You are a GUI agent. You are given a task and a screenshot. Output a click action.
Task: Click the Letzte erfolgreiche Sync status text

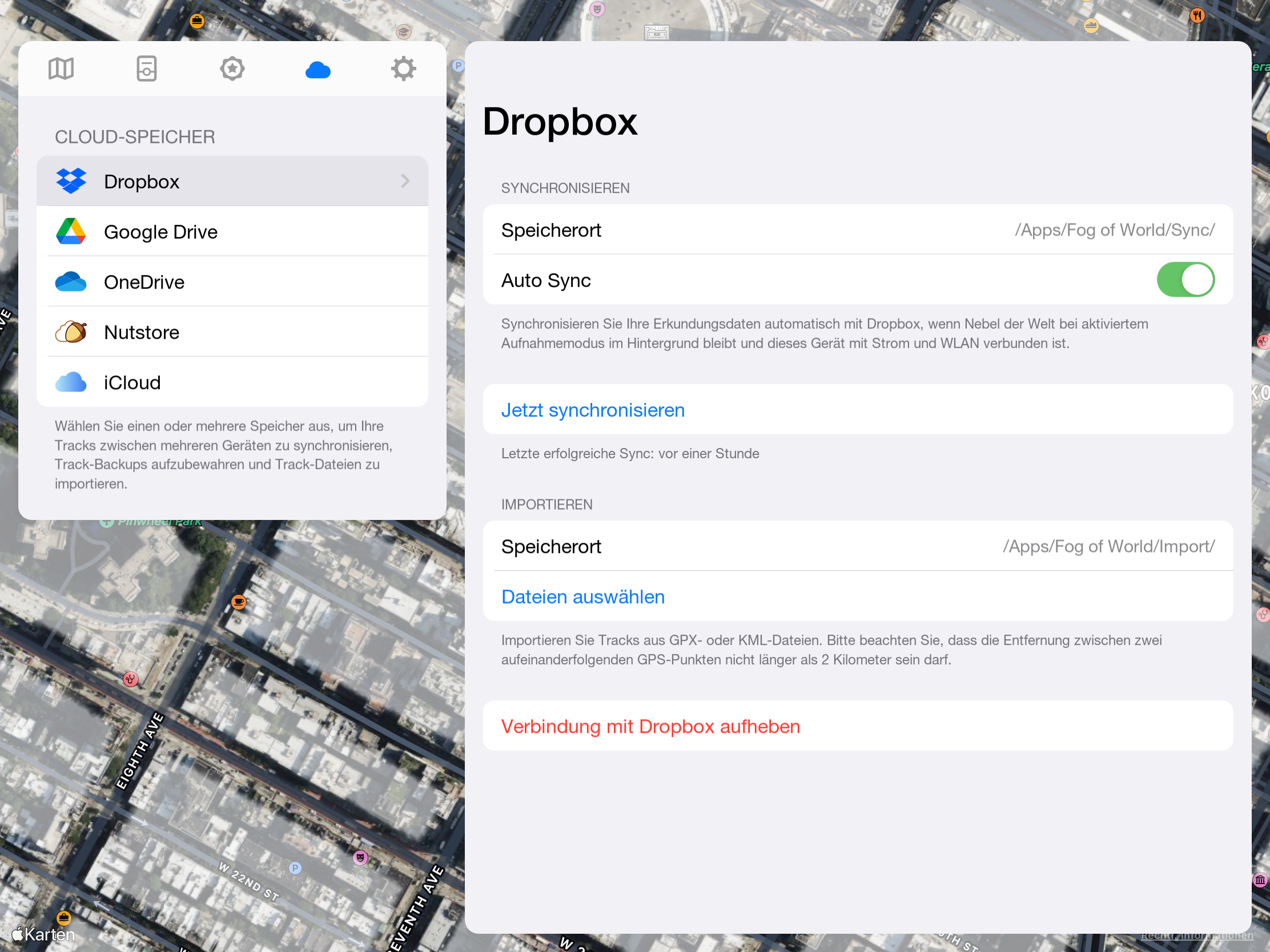click(630, 453)
